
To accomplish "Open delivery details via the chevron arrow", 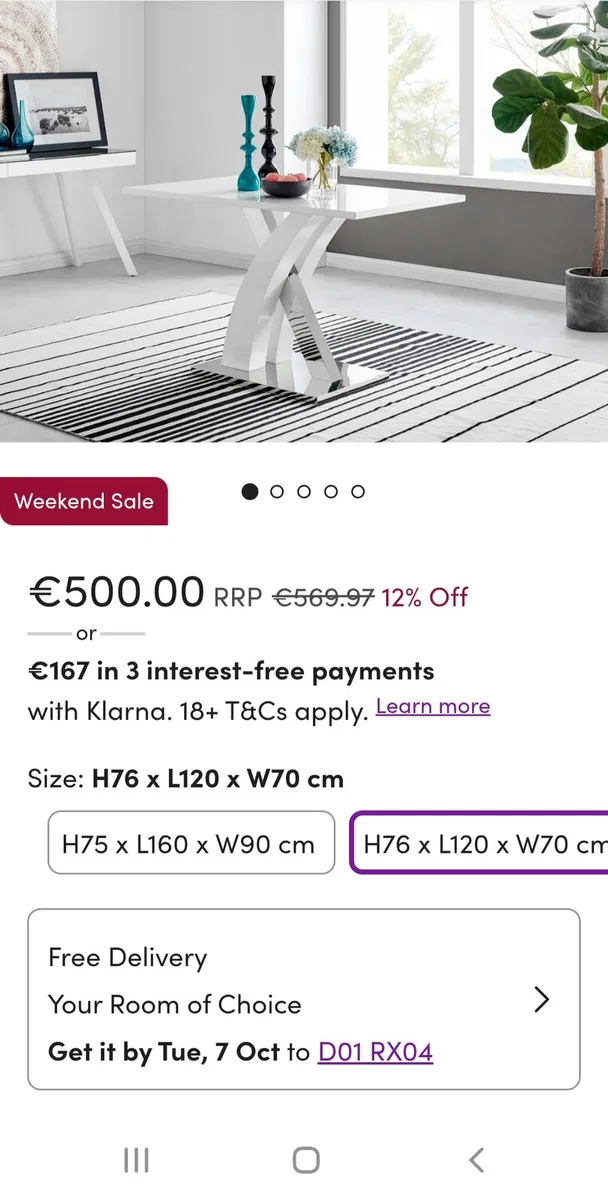I will point(541,999).
